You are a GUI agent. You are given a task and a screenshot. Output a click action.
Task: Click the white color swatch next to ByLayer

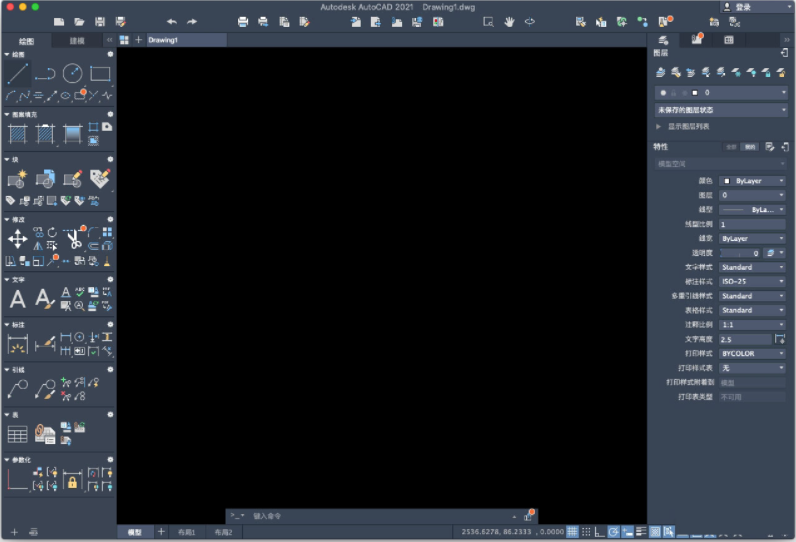[x=726, y=181]
